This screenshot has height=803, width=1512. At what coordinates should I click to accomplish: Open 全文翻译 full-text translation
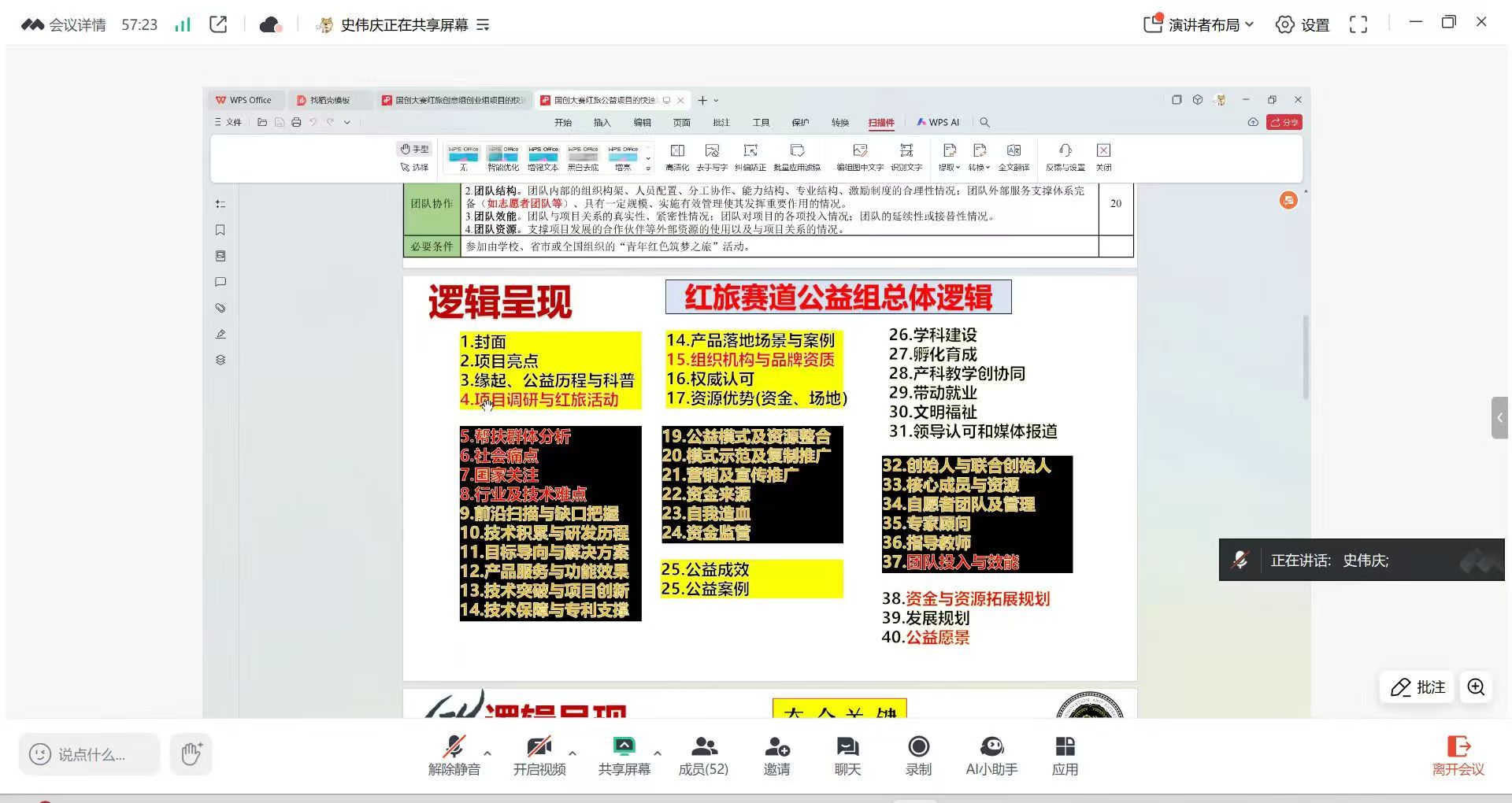tap(1014, 157)
